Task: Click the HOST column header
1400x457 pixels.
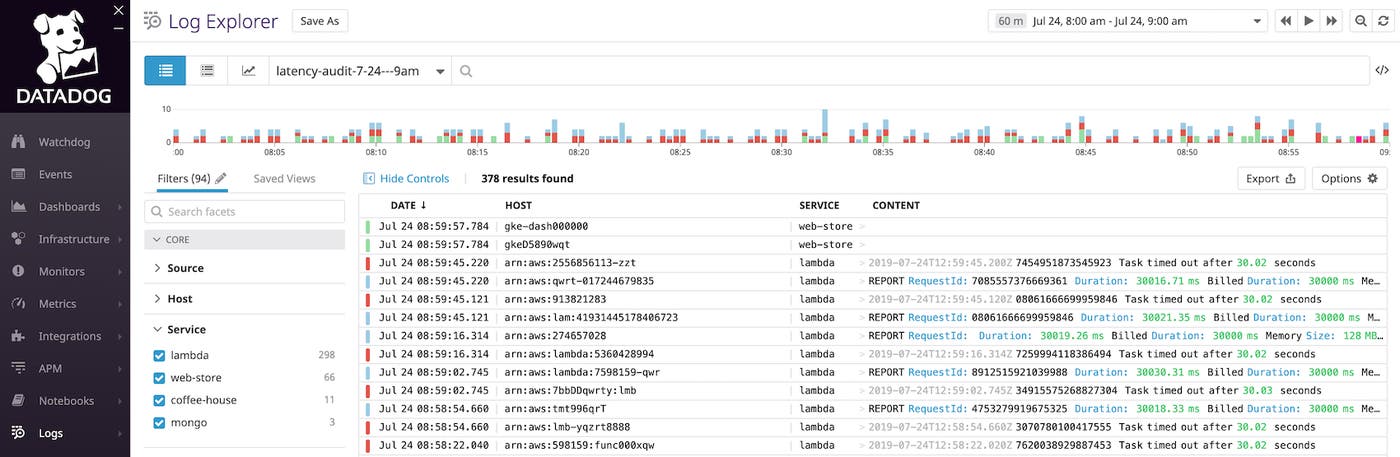Action: [518, 206]
